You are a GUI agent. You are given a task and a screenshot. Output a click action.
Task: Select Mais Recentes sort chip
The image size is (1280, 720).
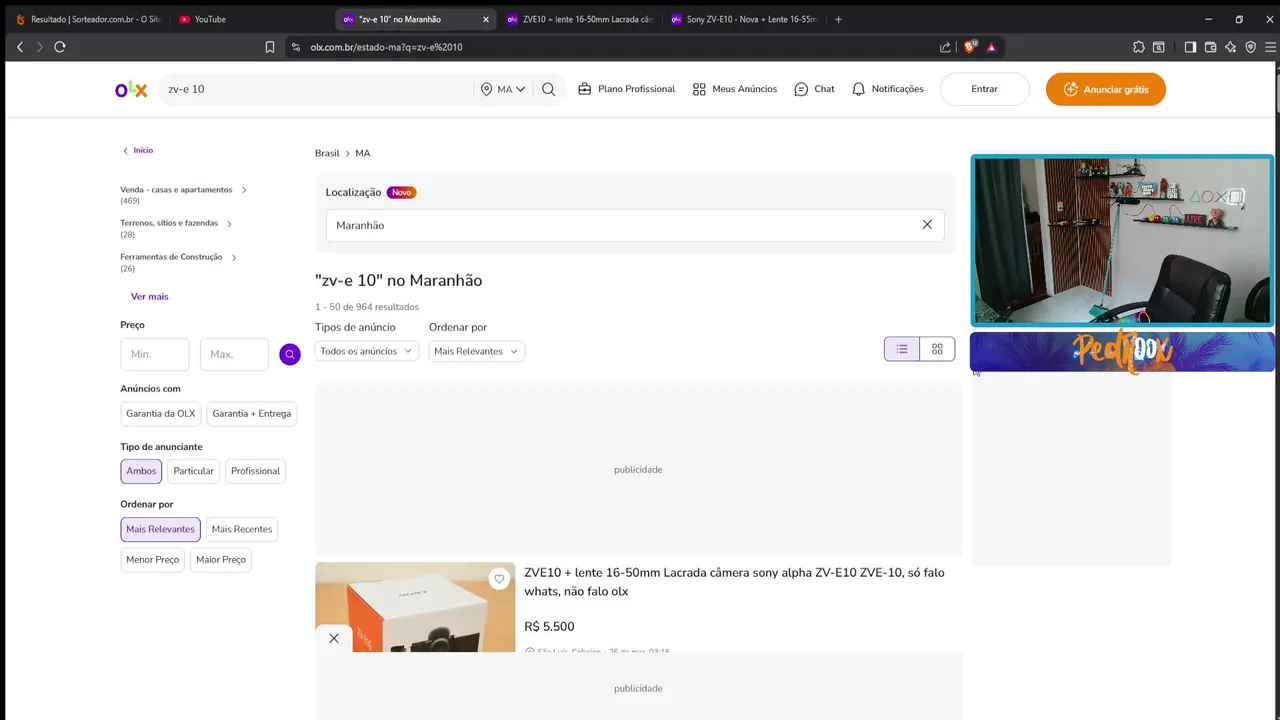pos(242,529)
